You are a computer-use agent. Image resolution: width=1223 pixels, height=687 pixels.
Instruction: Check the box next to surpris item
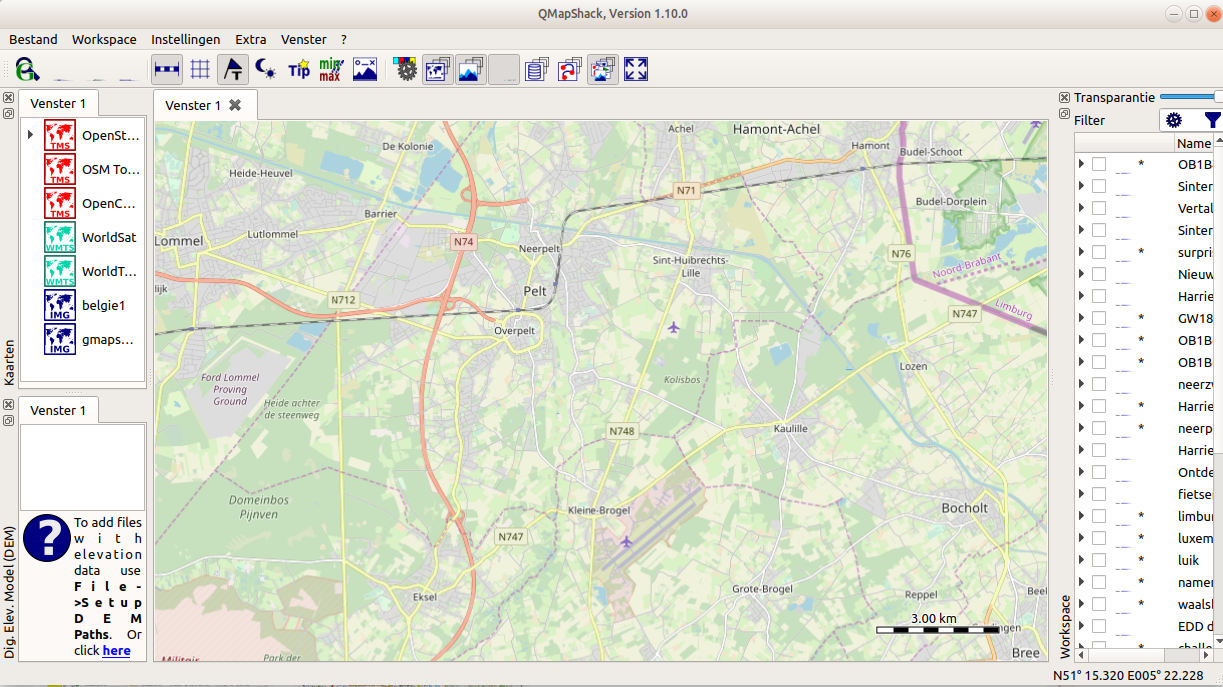[1099, 252]
